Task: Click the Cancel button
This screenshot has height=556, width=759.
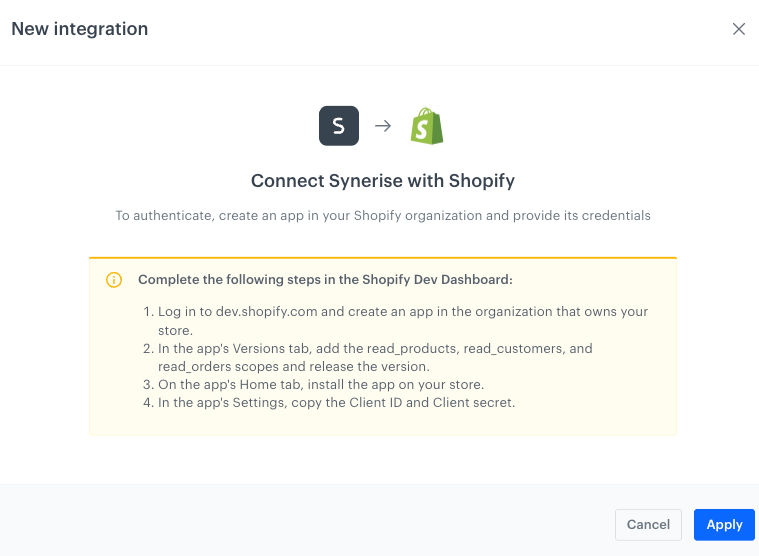Action: coord(648,525)
